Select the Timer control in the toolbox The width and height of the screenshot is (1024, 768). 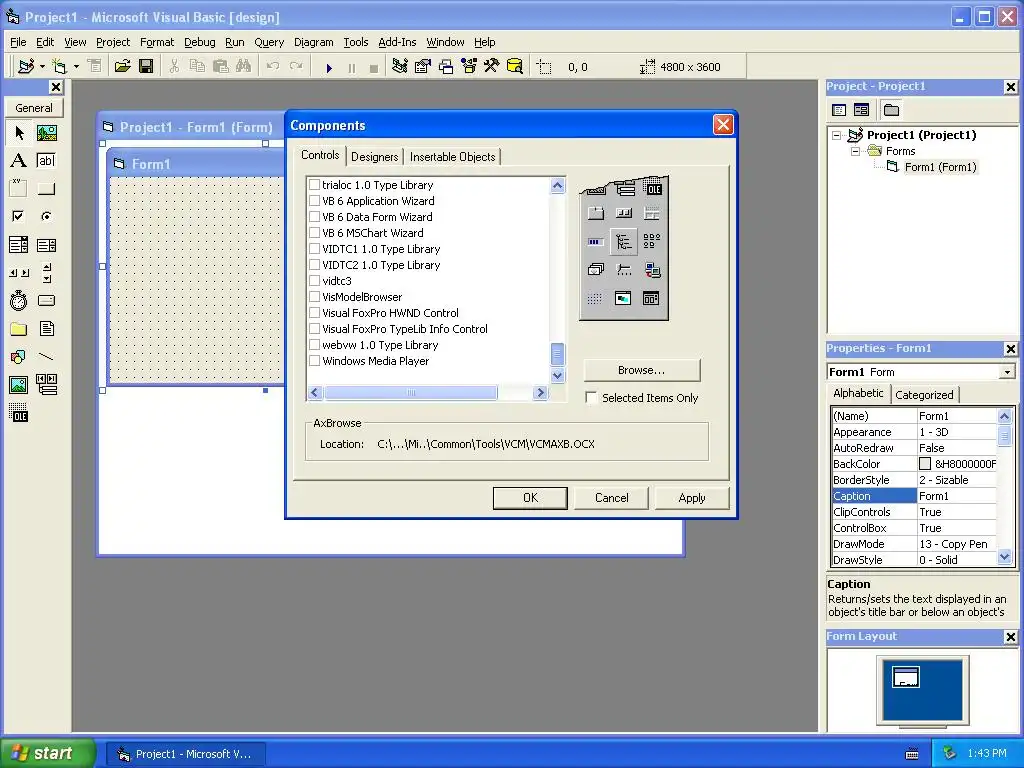point(19,300)
